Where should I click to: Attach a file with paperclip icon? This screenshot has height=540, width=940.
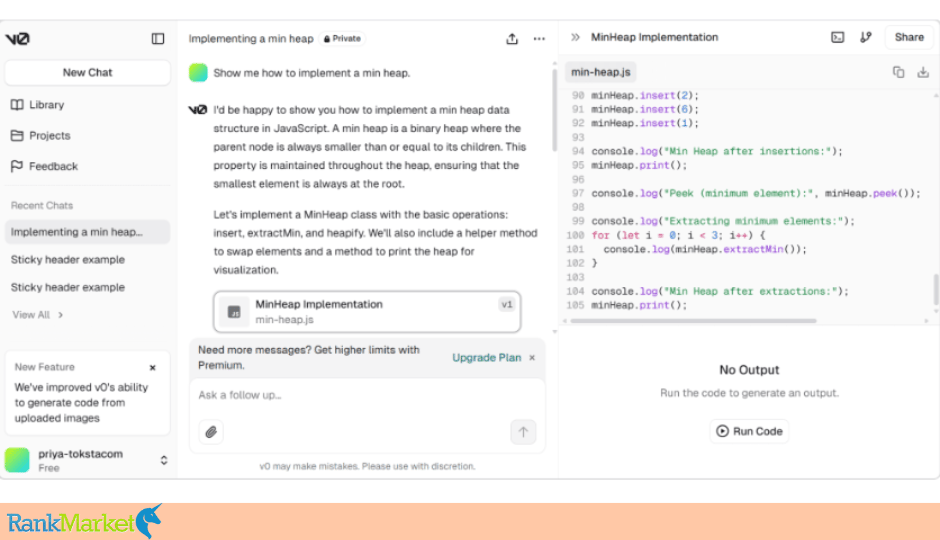tap(211, 432)
